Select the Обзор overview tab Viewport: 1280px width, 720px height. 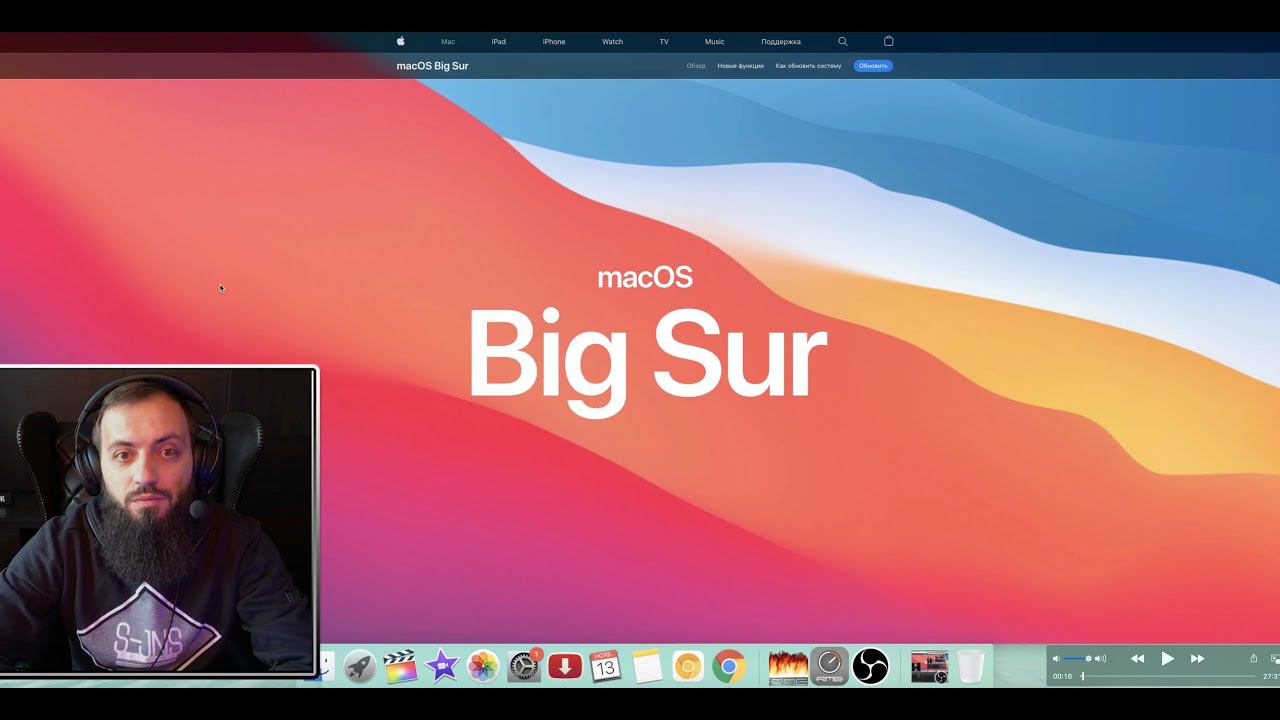coord(696,66)
